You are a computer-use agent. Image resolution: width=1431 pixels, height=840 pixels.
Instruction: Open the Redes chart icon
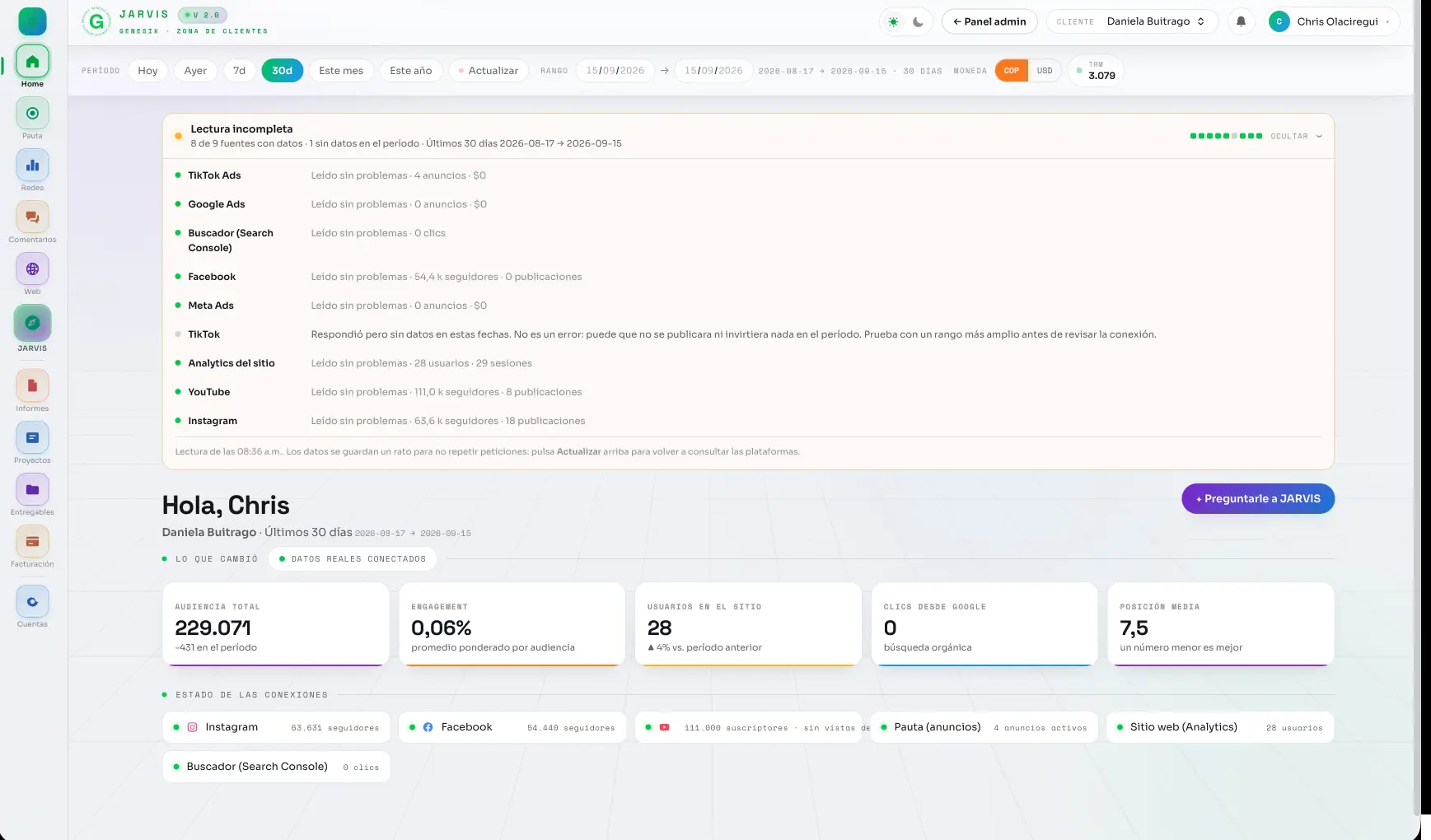[32, 166]
